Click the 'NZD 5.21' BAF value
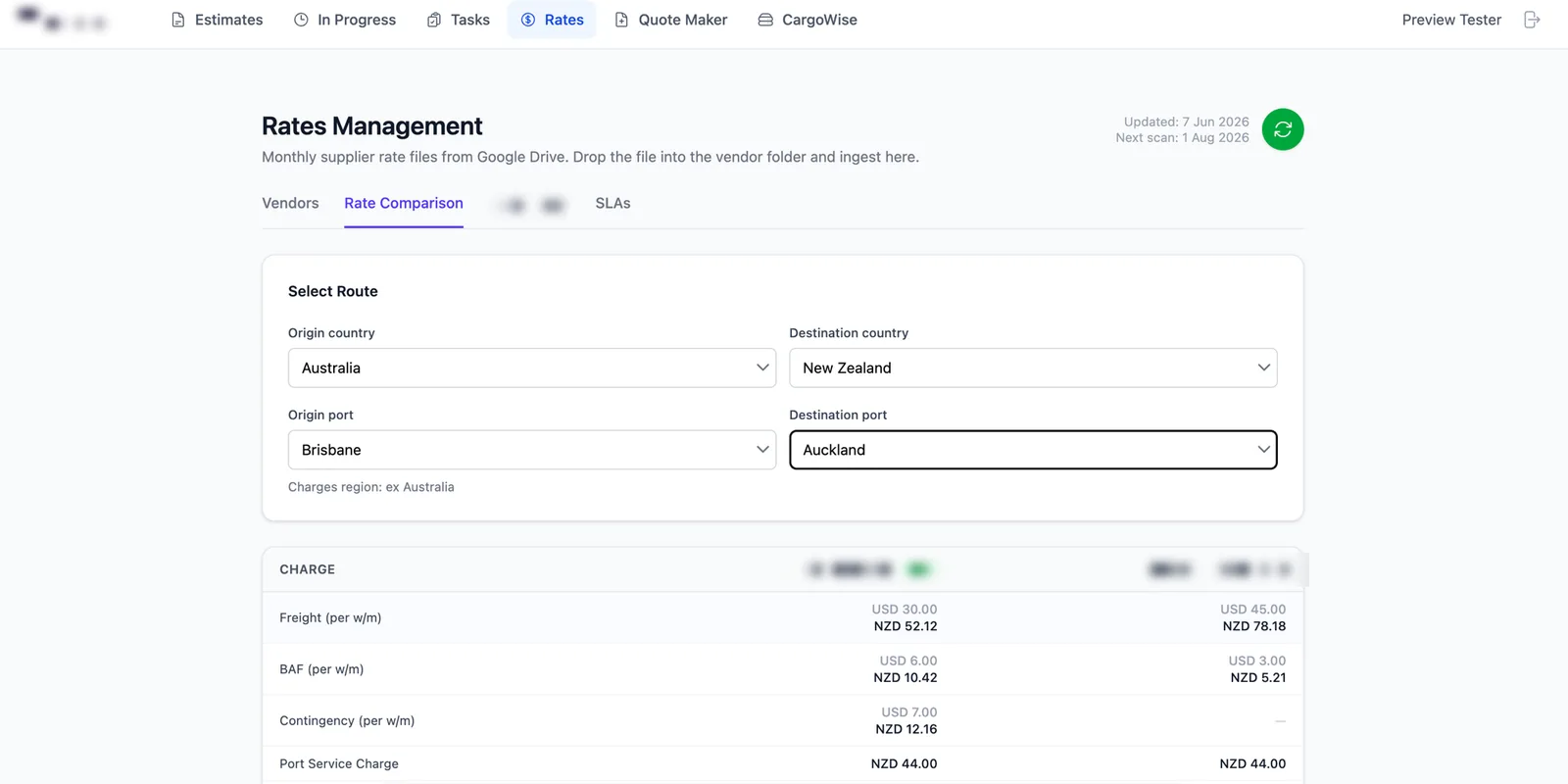 (x=1258, y=677)
